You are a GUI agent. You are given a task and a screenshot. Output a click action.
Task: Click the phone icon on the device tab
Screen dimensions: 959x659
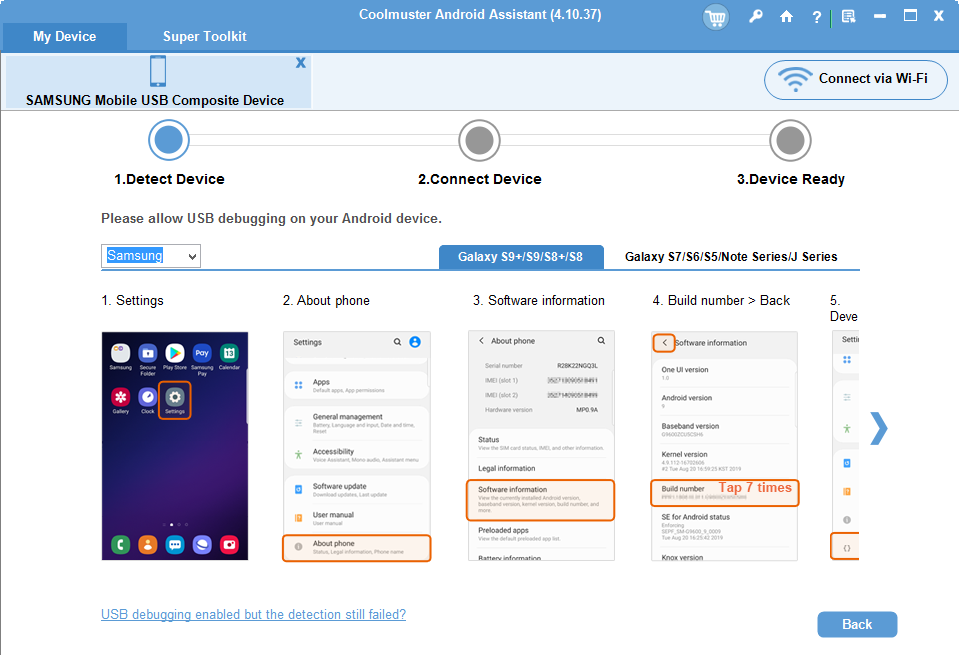pos(157,72)
